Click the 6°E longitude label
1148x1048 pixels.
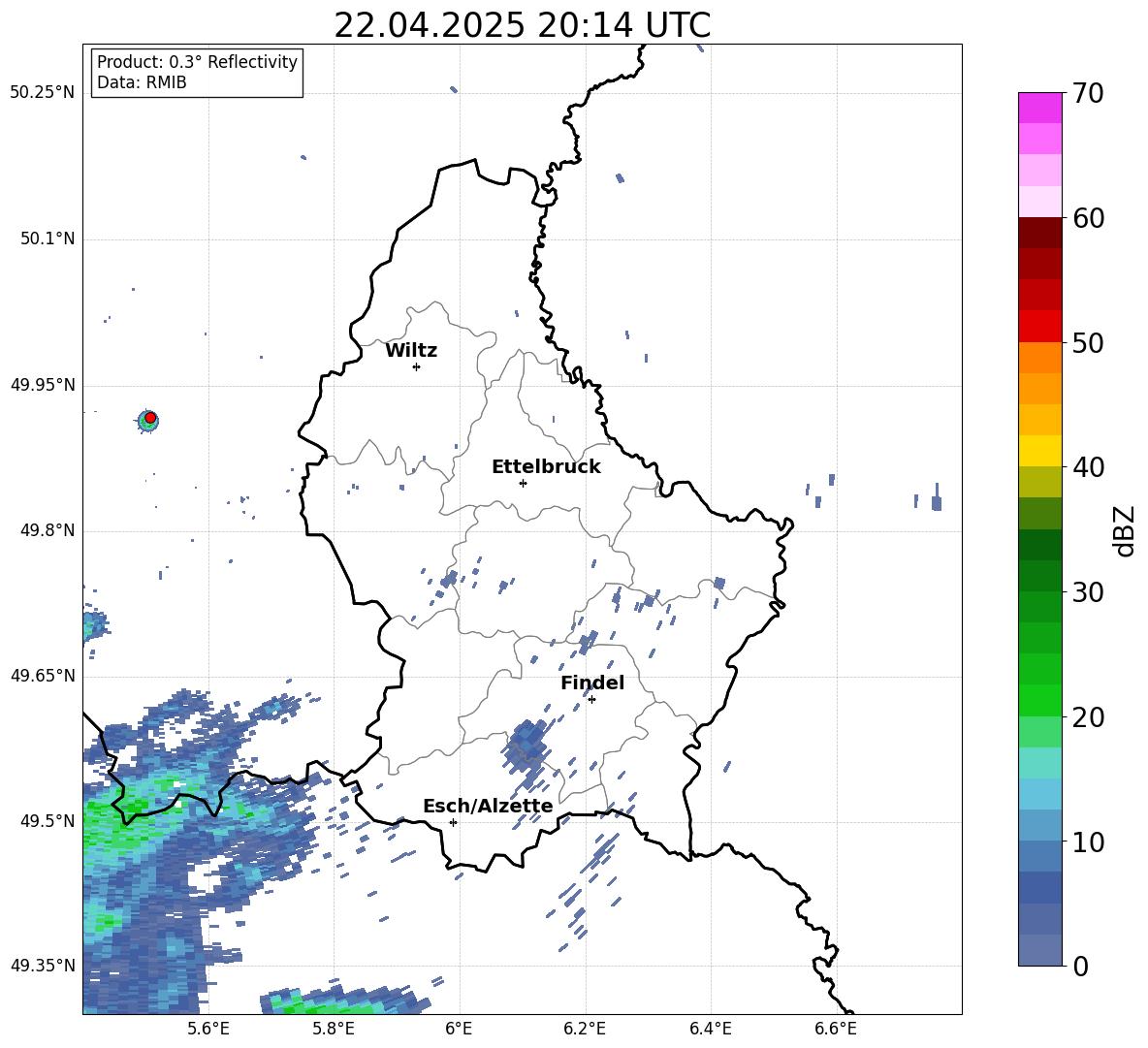point(459,1029)
